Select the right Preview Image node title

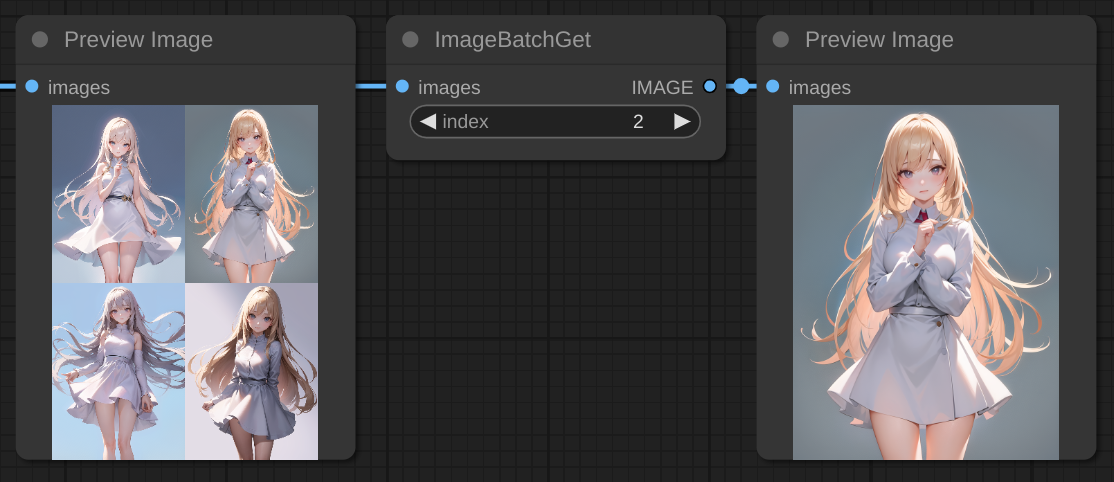[x=879, y=40]
